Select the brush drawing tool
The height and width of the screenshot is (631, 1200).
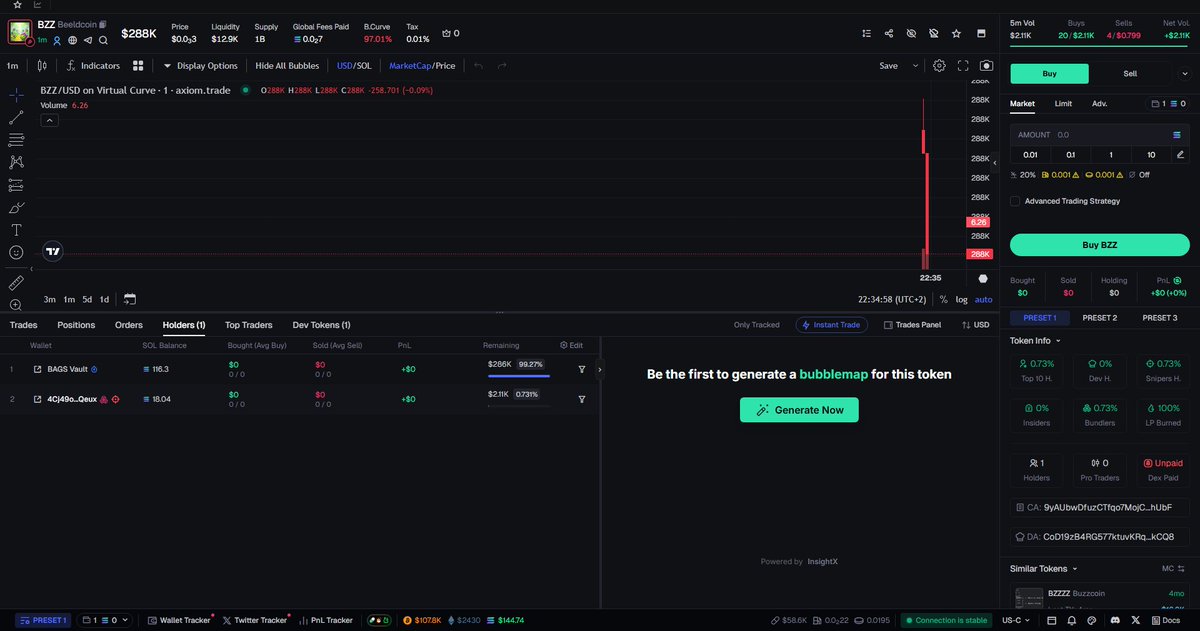click(16, 208)
